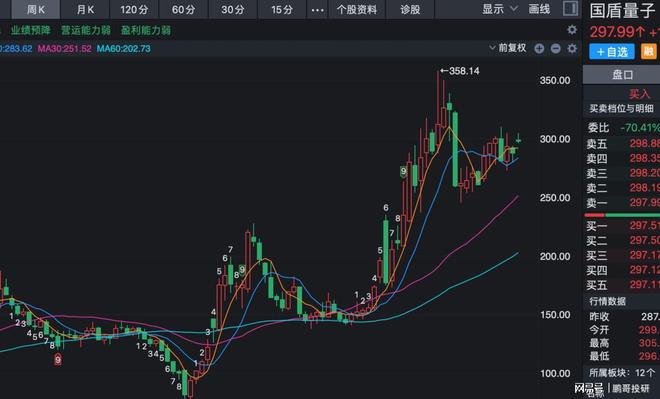Click the 国盾量子 stock name title

pos(622,11)
